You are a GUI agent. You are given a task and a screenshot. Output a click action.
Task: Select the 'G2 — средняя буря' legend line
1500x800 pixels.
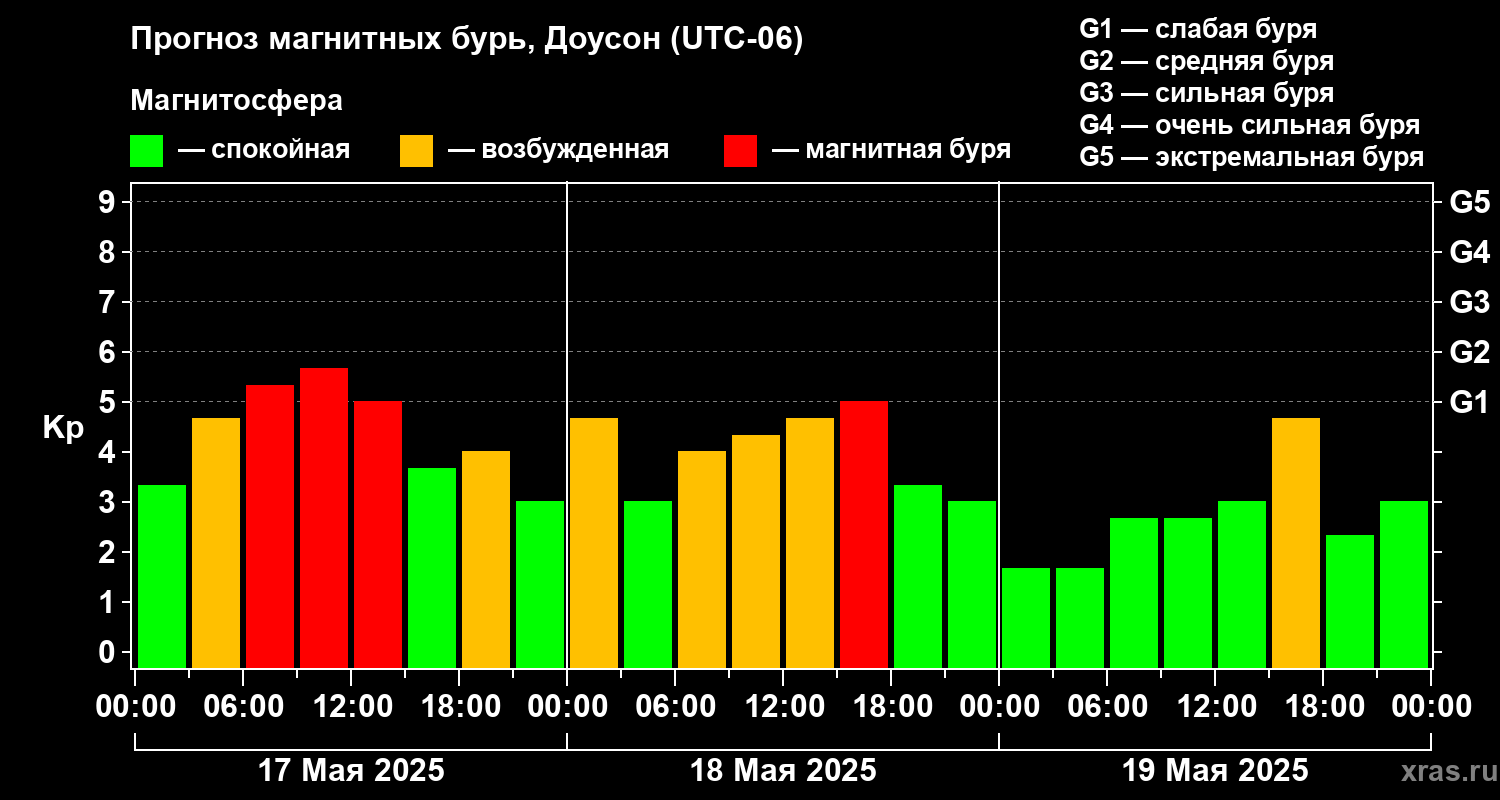point(1207,61)
